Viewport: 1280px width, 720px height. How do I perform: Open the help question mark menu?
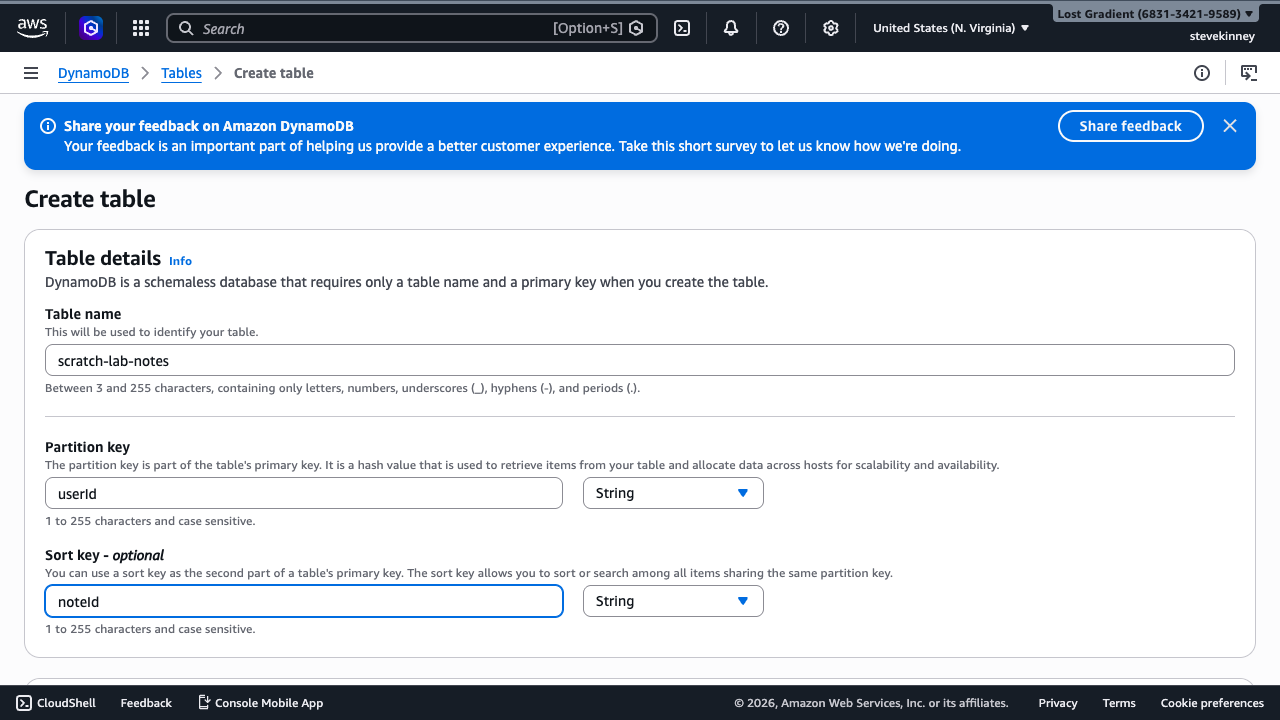coord(781,28)
